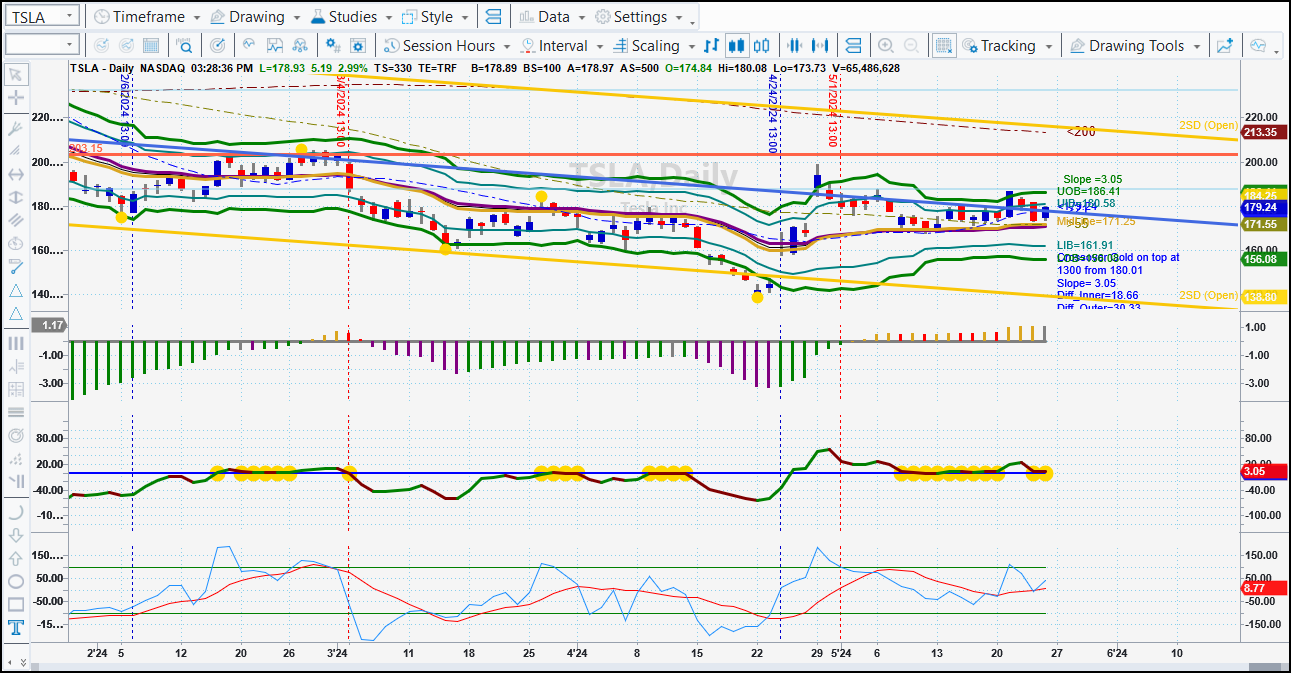1291x673 pixels.
Task: Switch to filled candlestick chart style
Action: pyautogui.click(x=737, y=46)
